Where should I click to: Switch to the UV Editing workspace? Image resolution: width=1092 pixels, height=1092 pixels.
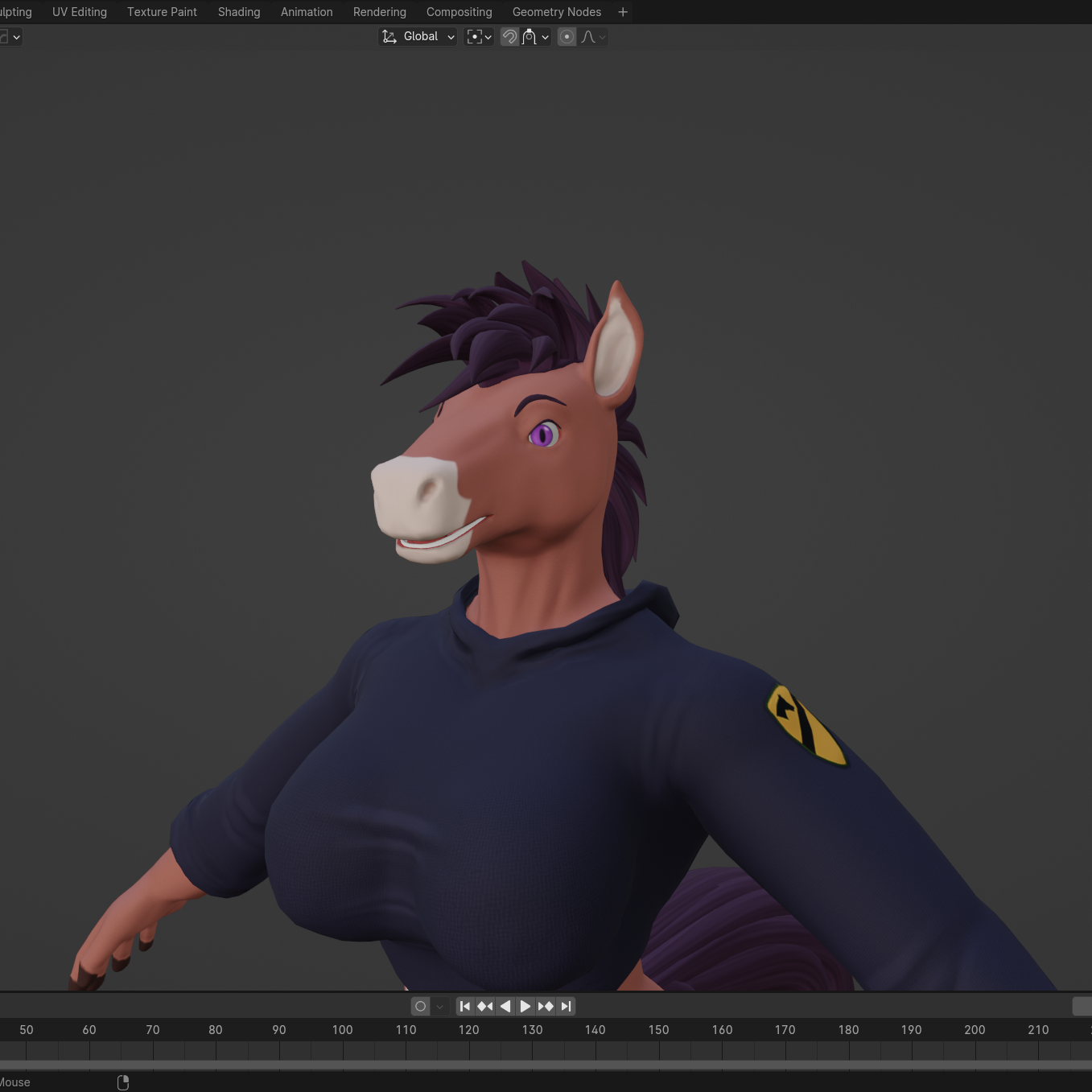tap(80, 12)
